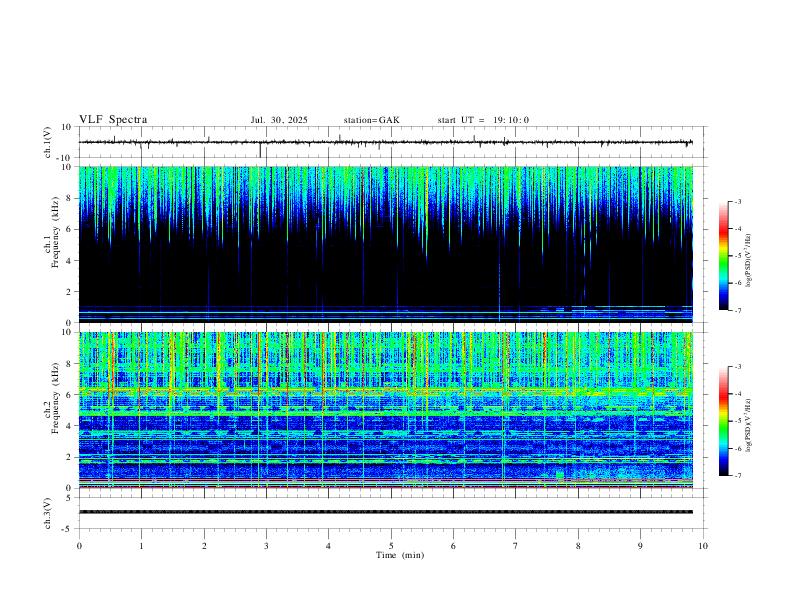Click the ch.2 "Frequency (kHz)" axis label
This screenshot has height=612, width=792.
pyautogui.click(x=56, y=399)
